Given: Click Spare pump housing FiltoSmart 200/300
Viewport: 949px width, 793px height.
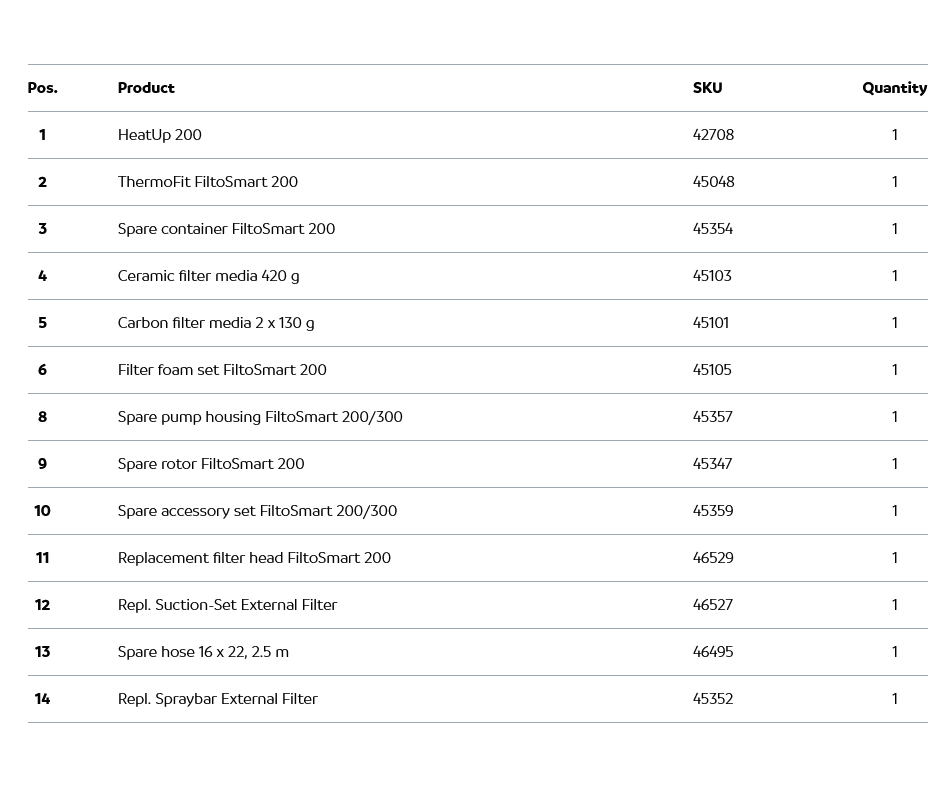Looking at the screenshot, I should point(260,417).
